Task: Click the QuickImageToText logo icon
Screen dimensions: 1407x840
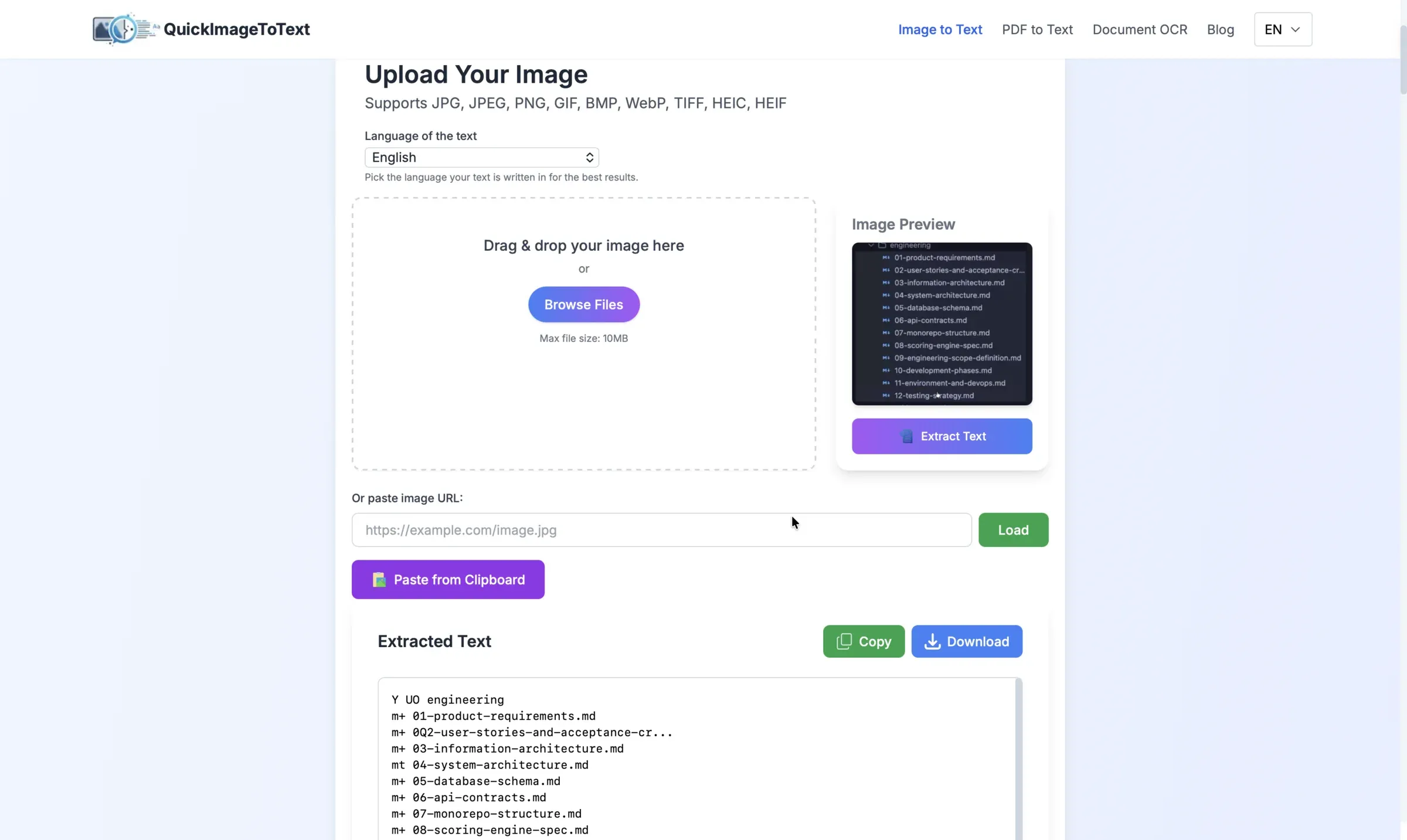Action: pyautogui.click(x=125, y=29)
